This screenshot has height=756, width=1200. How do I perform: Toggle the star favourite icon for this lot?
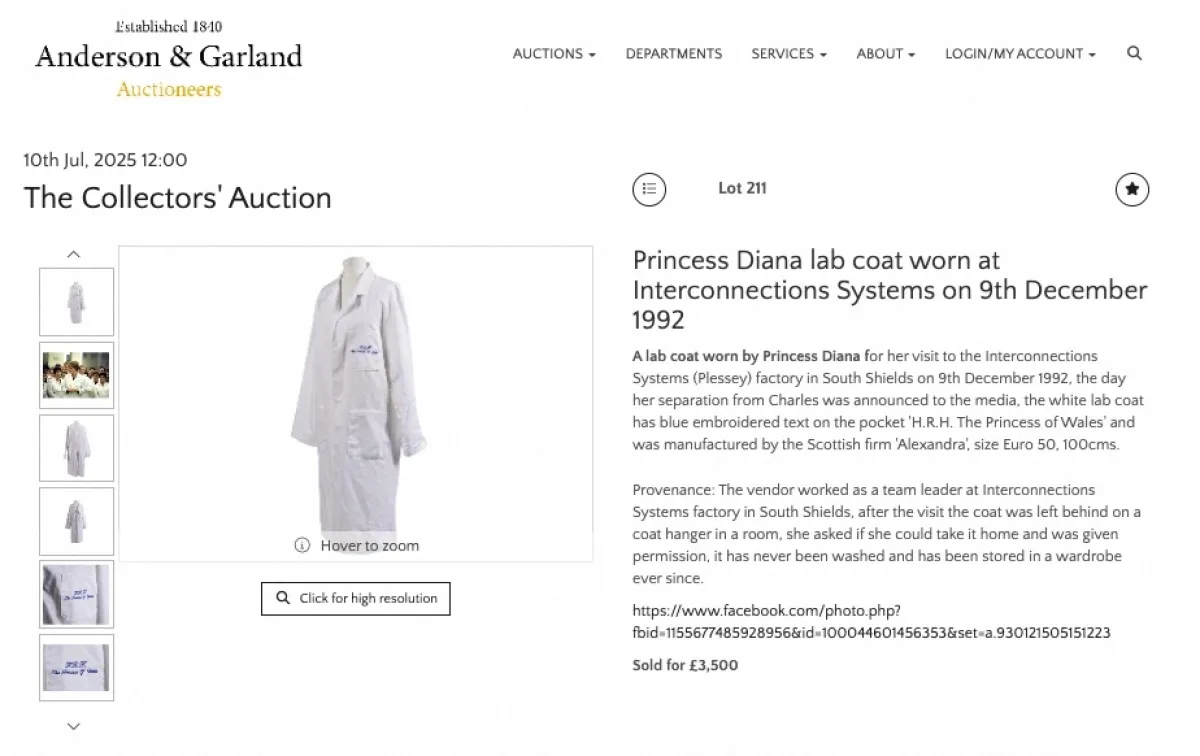pos(1132,189)
